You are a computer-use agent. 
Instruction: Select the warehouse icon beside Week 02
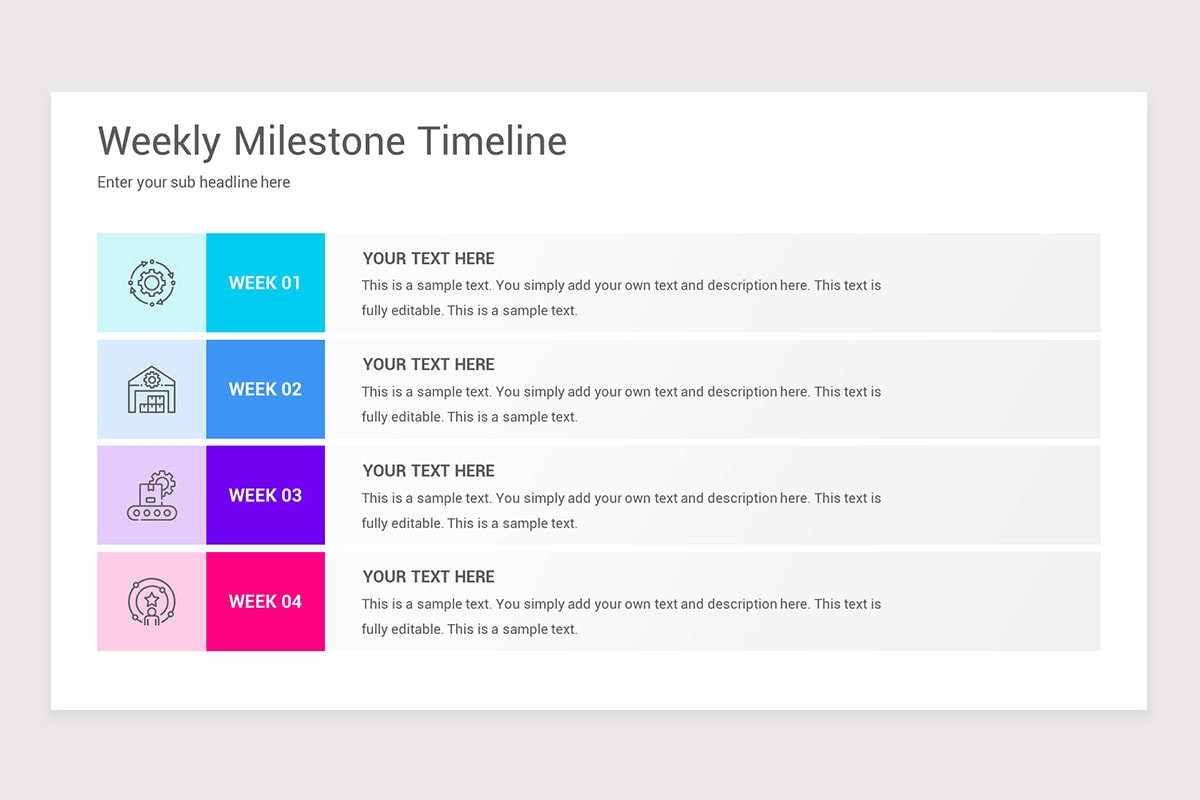pos(152,389)
